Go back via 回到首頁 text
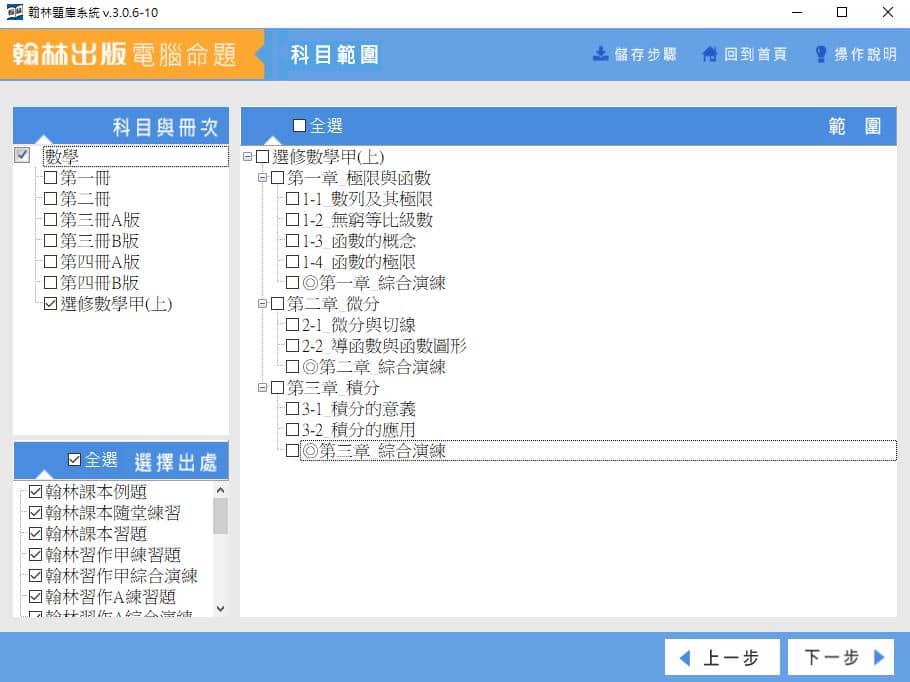The width and height of the screenshot is (910, 682). 755,55
